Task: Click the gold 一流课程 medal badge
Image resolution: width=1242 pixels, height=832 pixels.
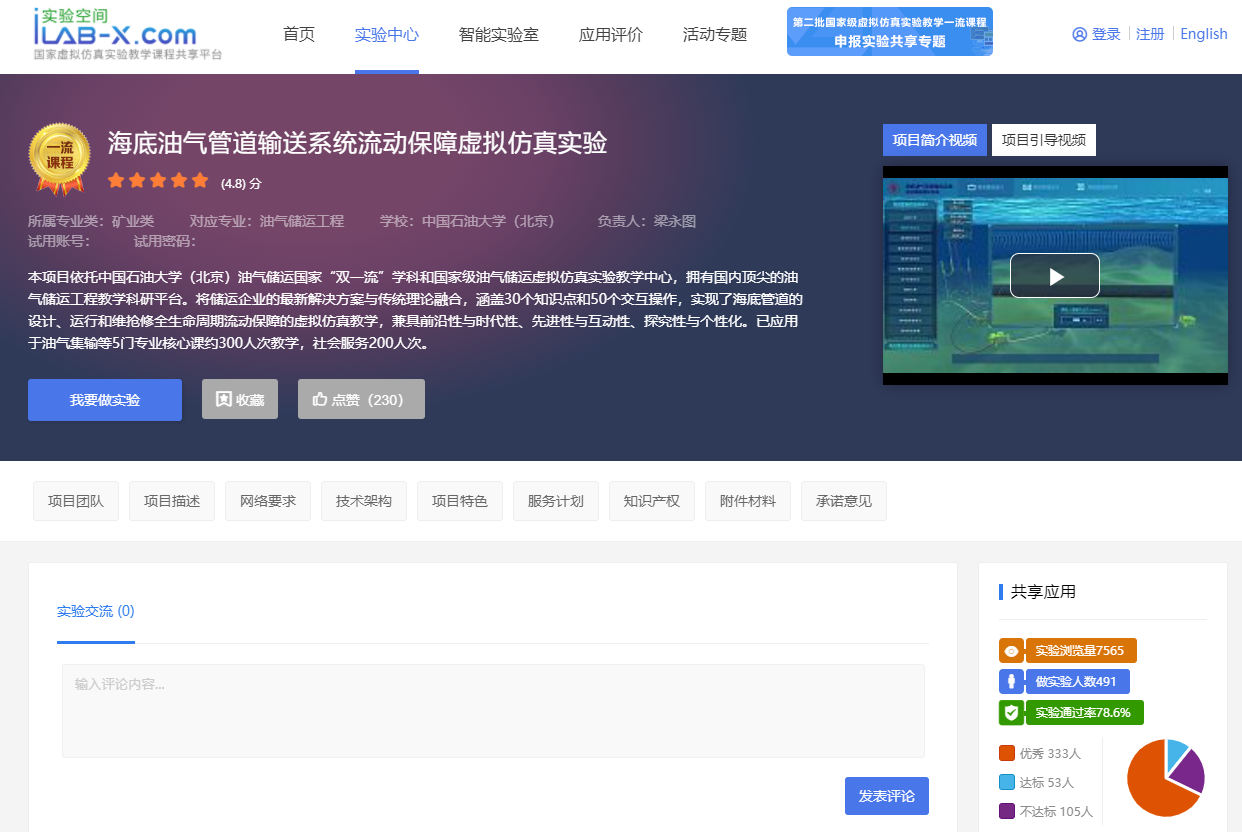Action: pos(60,158)
